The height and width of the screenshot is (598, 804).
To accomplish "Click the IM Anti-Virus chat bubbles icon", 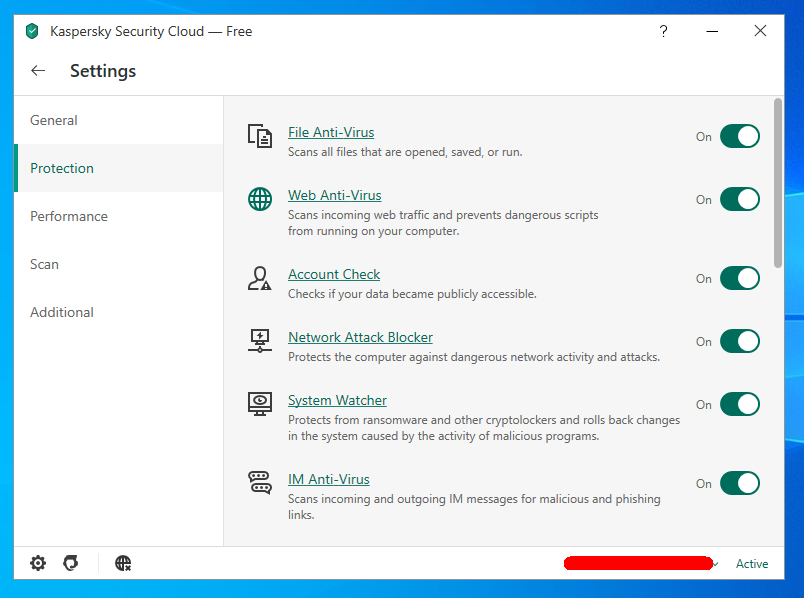I will [260, 483].
